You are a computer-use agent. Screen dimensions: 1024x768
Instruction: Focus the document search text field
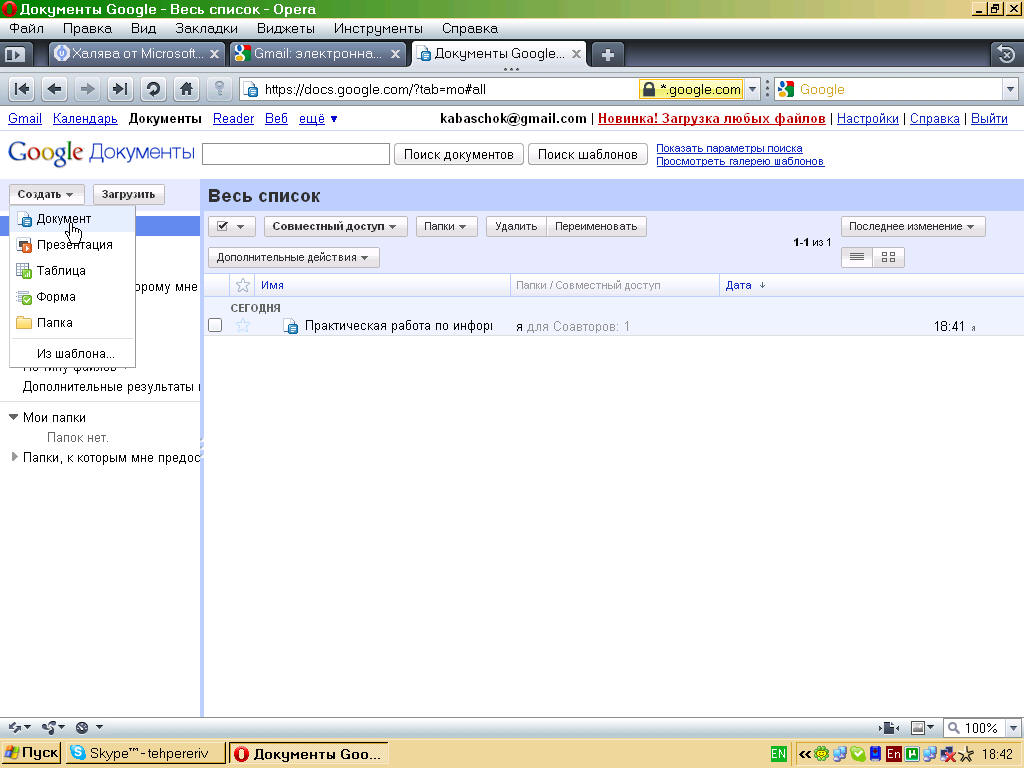[x=296, y=154]
